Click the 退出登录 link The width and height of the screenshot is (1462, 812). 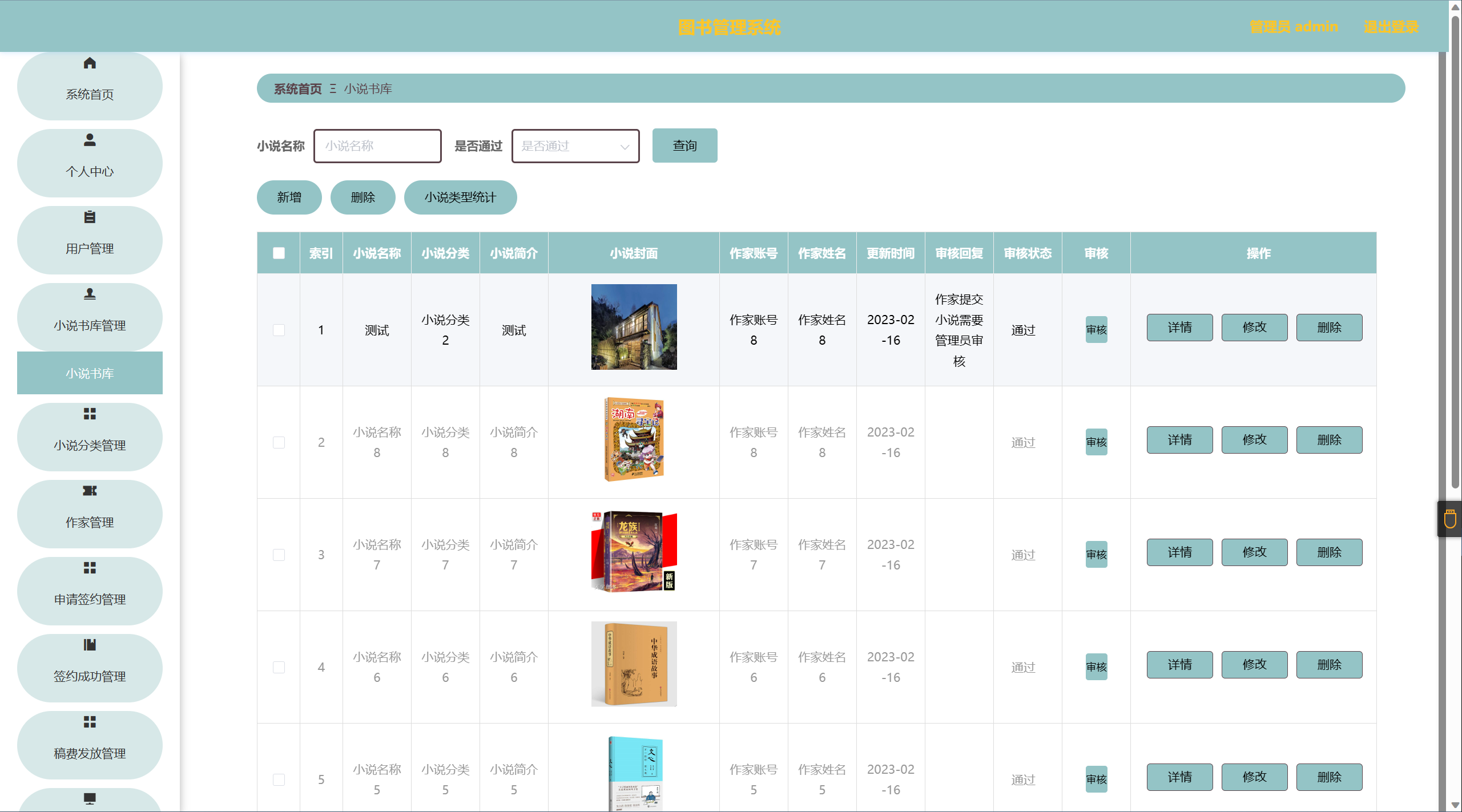pos(1391,27)
